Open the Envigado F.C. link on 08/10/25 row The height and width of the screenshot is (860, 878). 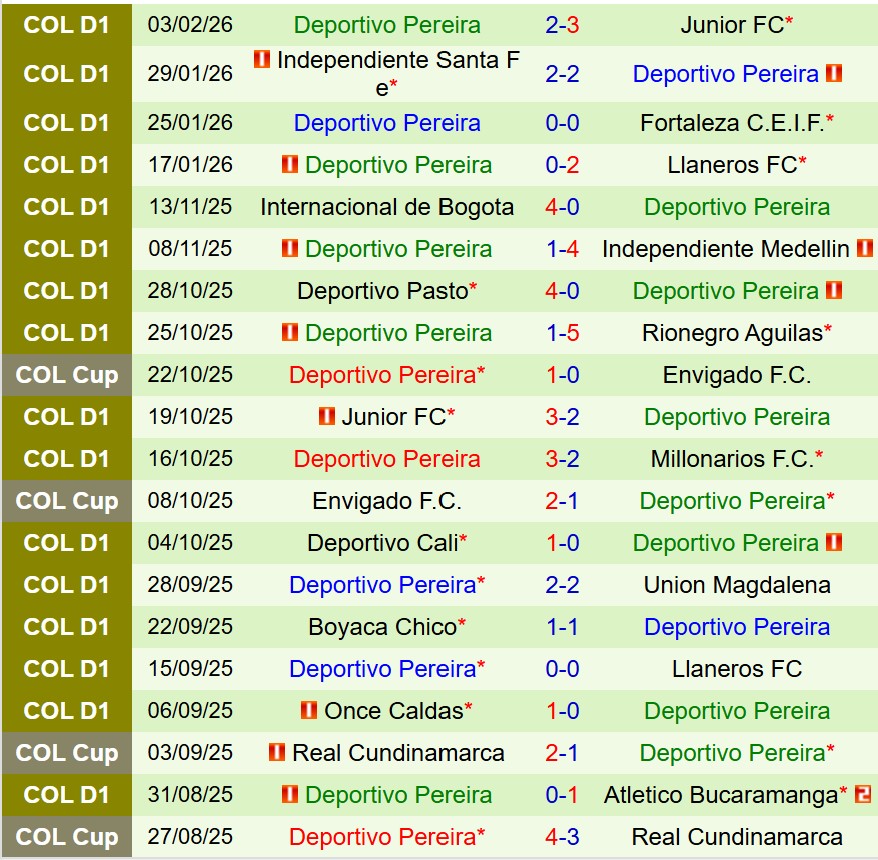[387, 501]
